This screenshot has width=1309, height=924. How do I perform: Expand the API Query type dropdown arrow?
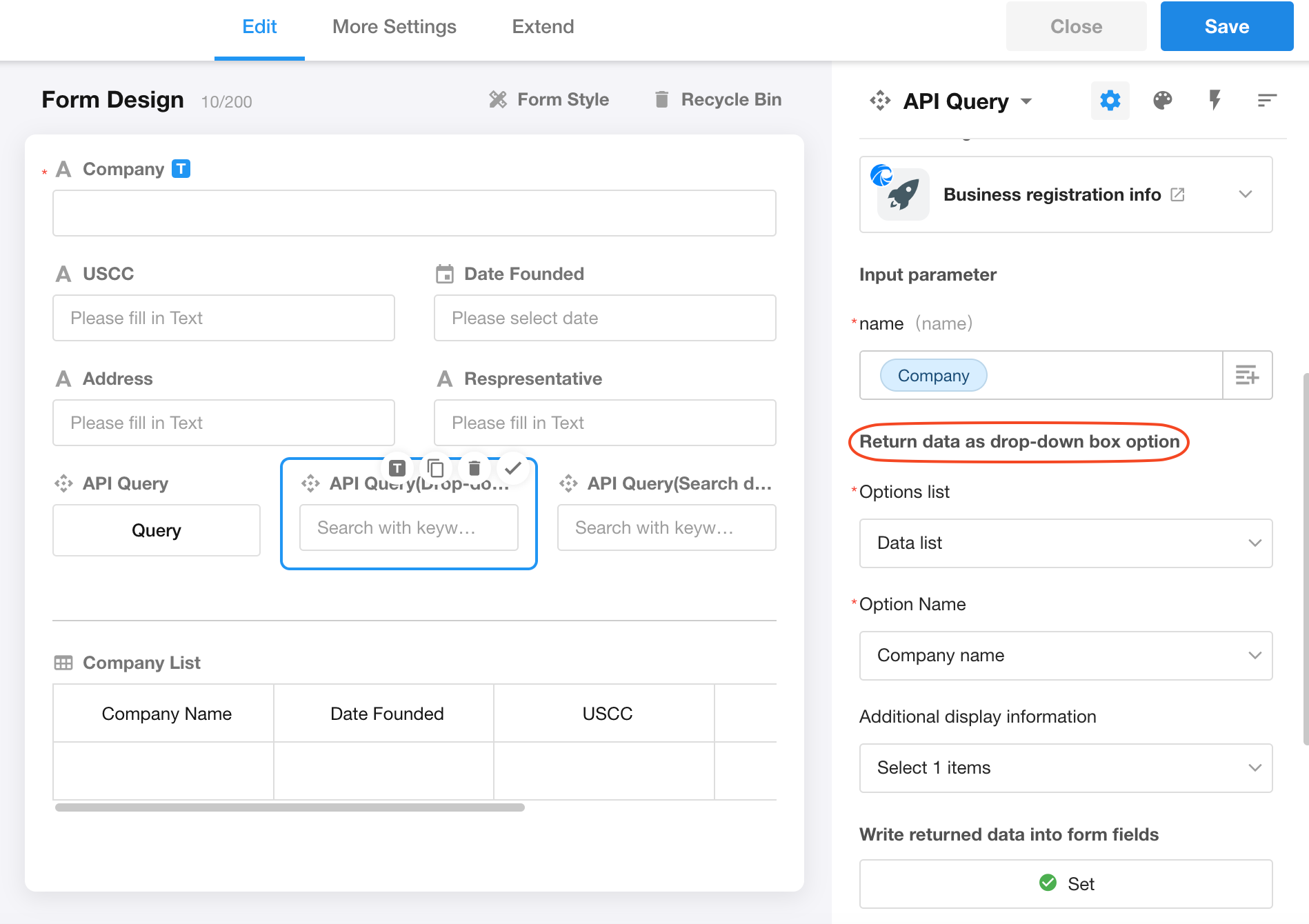coord(1026,101)
